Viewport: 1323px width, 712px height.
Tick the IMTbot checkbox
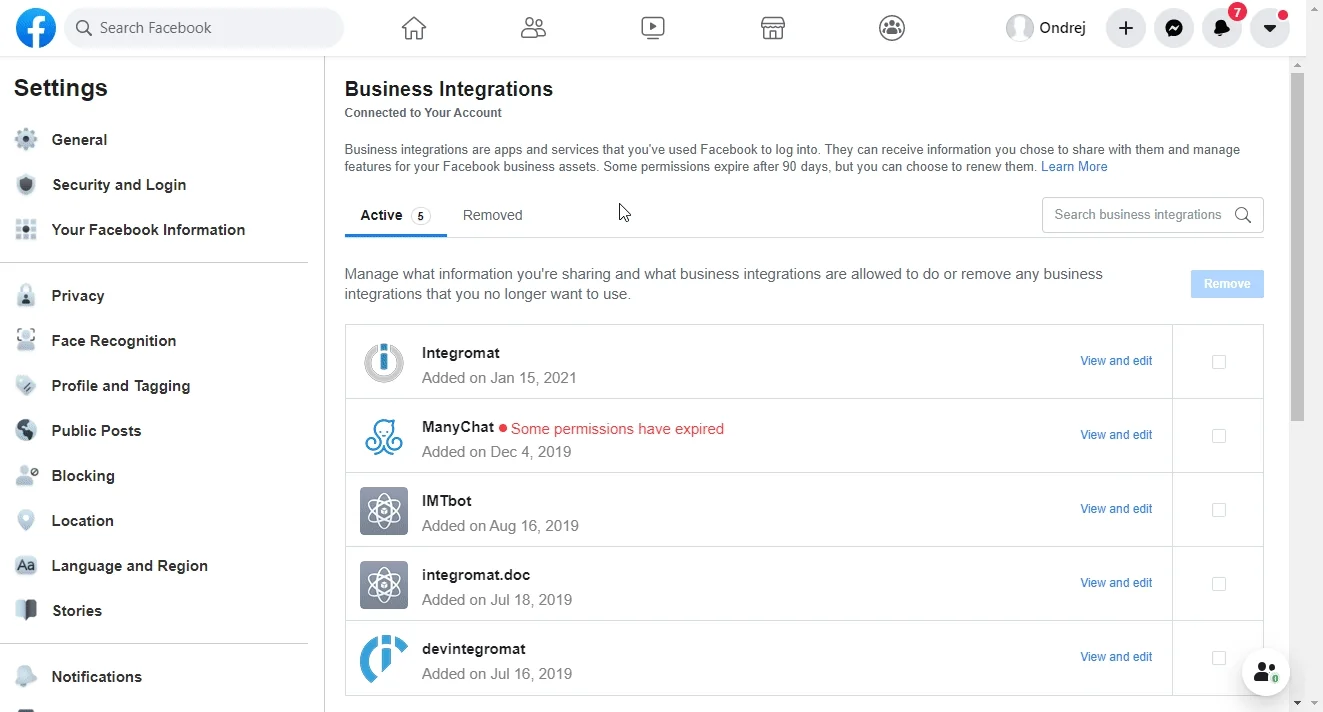point(1219,510)
